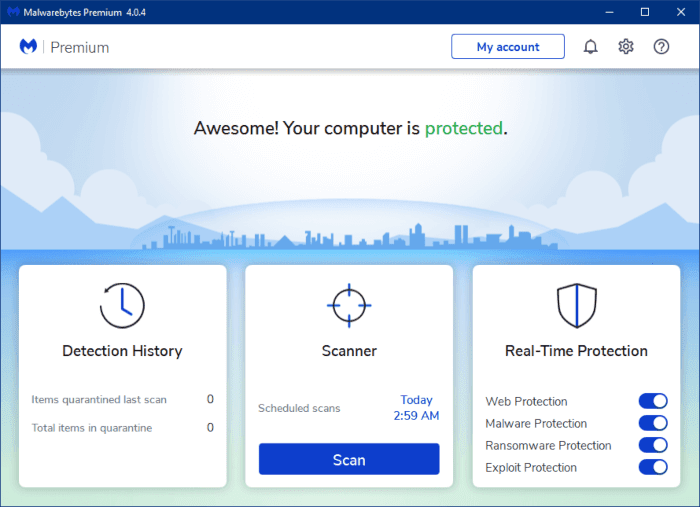Click the Total items in quarantine label

[92, 428]
